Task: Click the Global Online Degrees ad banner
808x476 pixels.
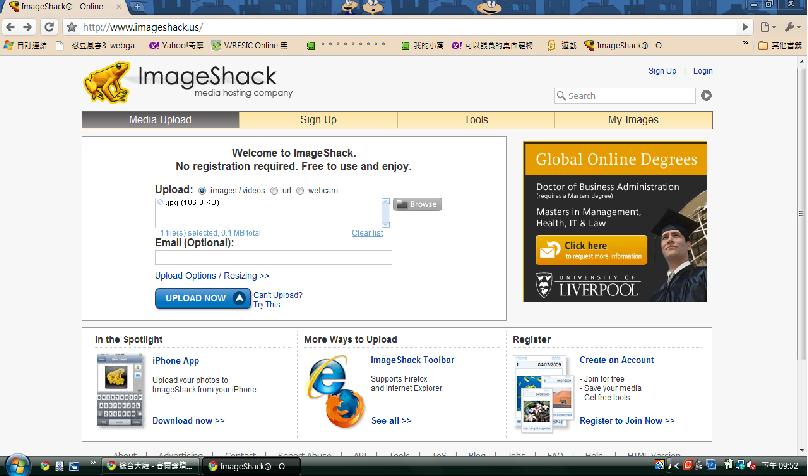Action: coord(615,222)
